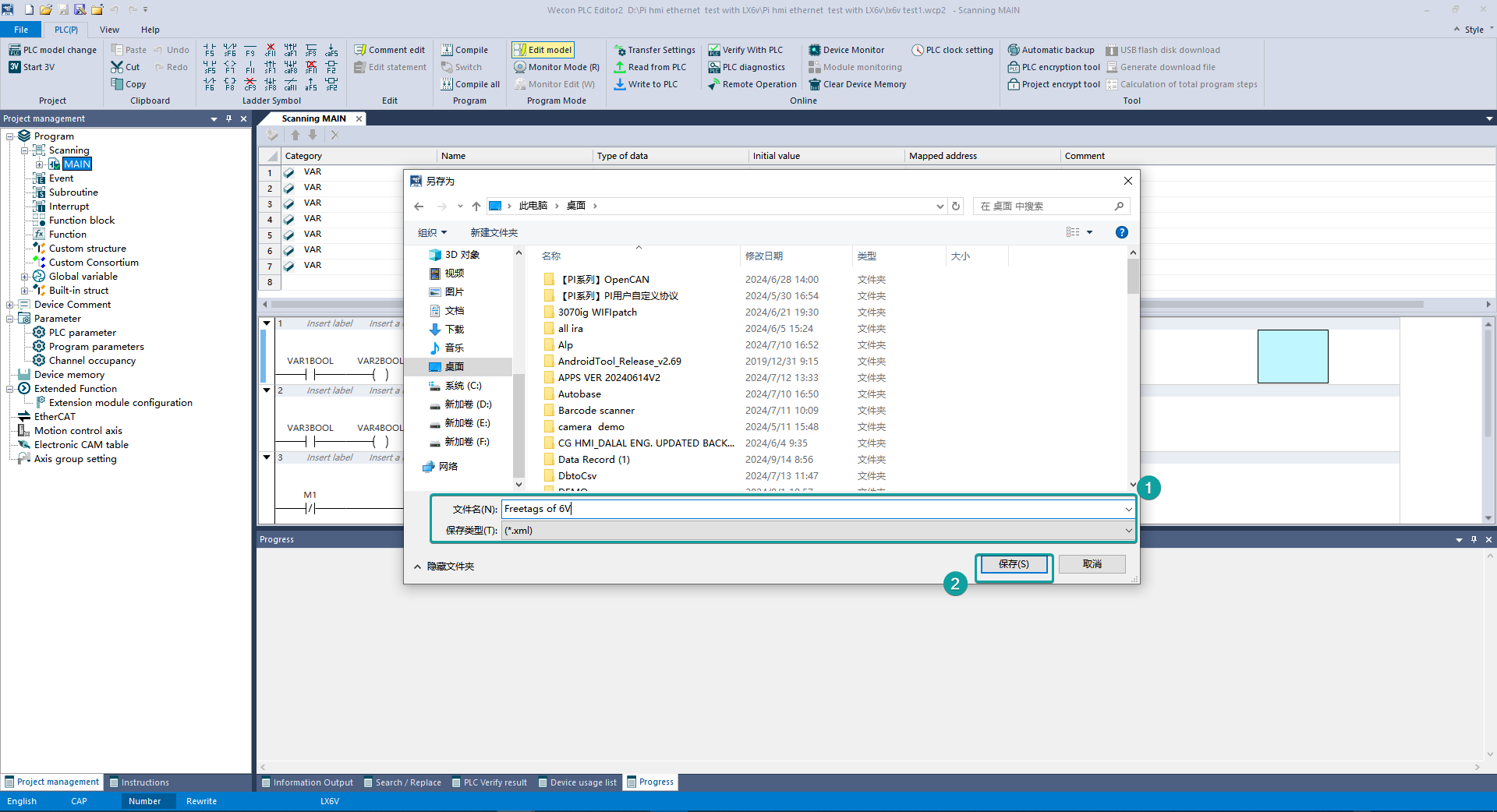Screen dimensions: 1497x812
Task: Open the organize dropdown in save dialog
Action: 433,232
